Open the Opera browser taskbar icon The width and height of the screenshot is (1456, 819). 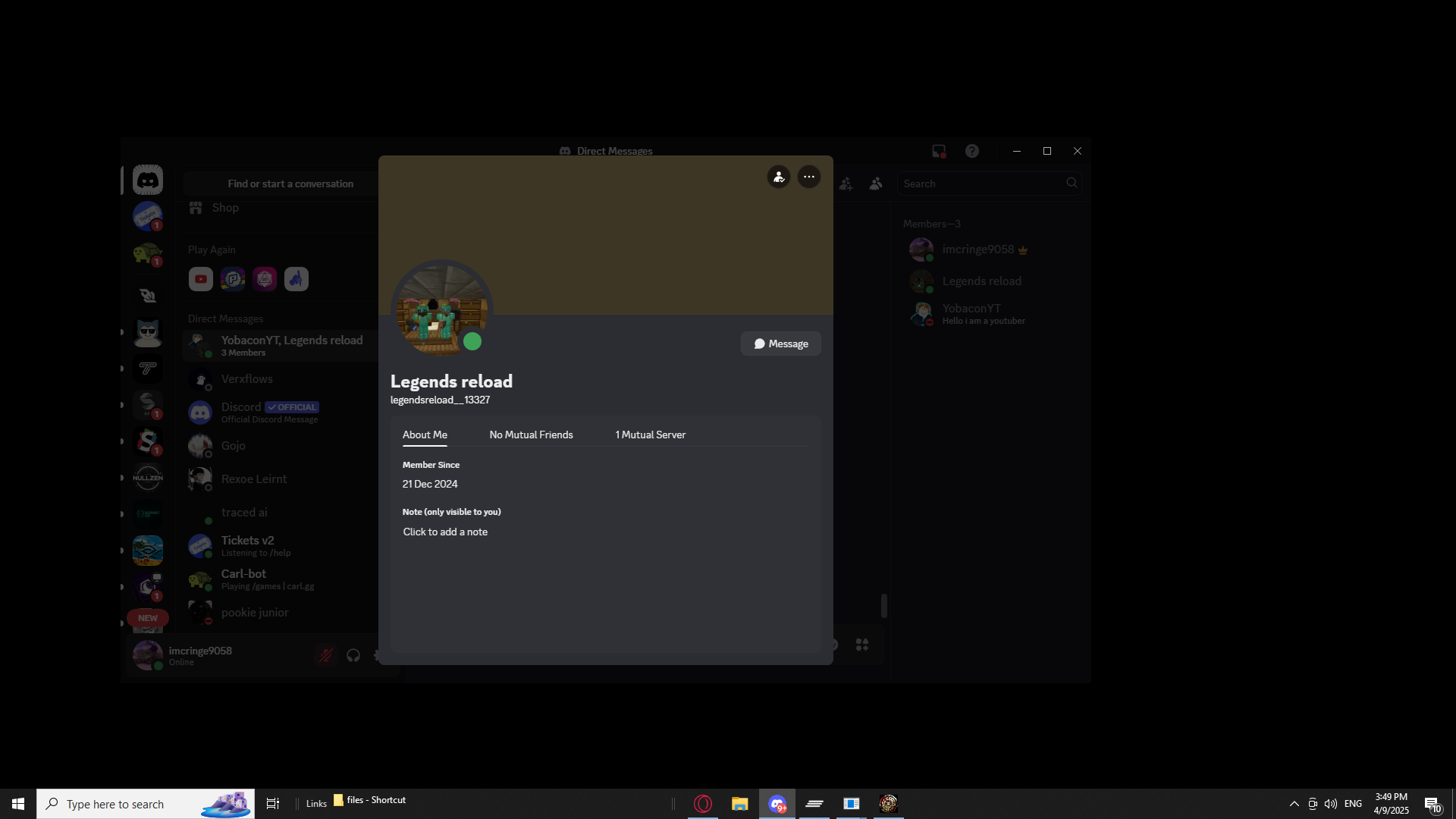tap(703, 804)
